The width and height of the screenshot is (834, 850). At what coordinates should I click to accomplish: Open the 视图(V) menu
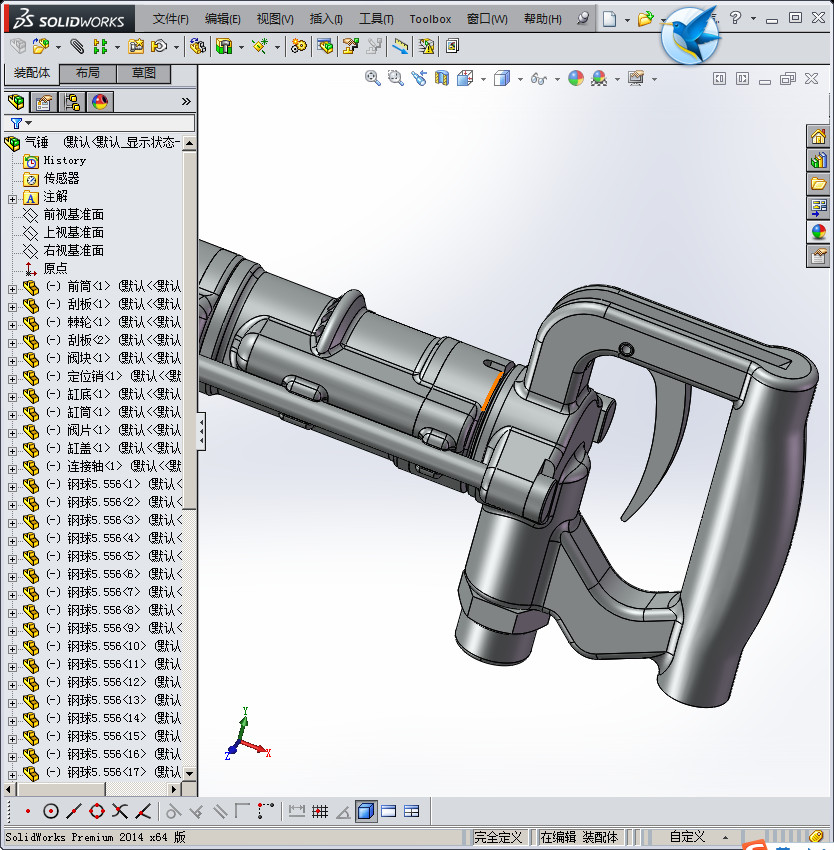[x=275, y=19]
